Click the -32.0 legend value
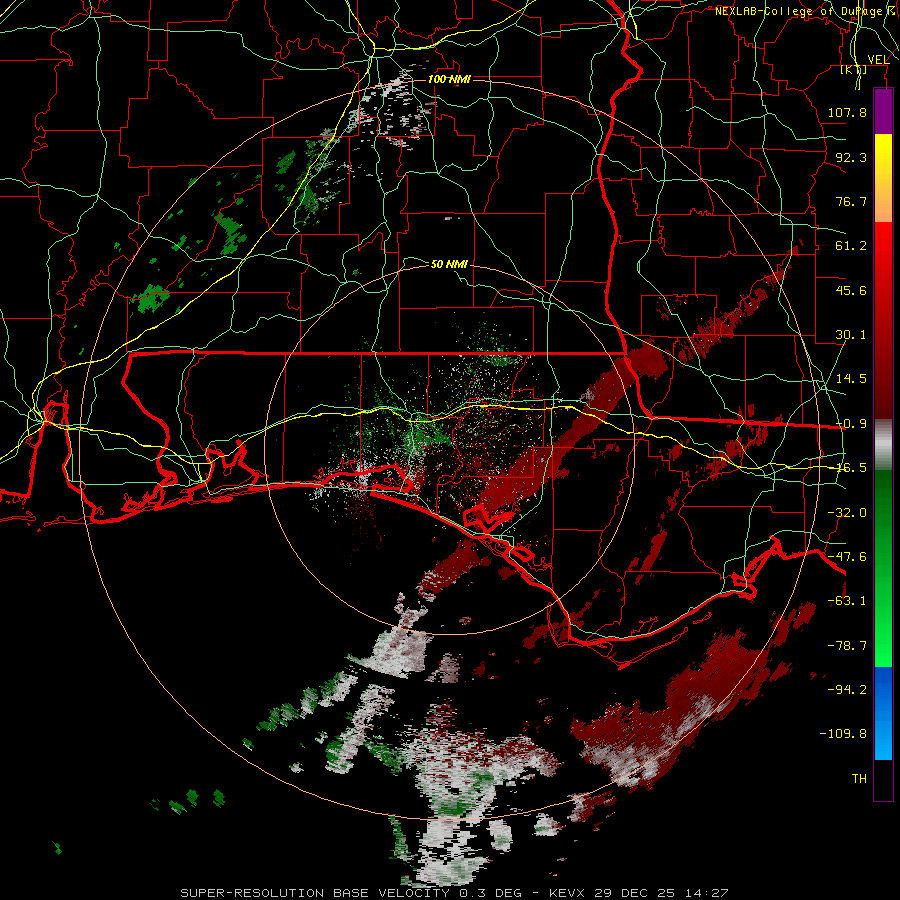Image resolution: width=900 pixels, height=900 pixels. (847, 513)
